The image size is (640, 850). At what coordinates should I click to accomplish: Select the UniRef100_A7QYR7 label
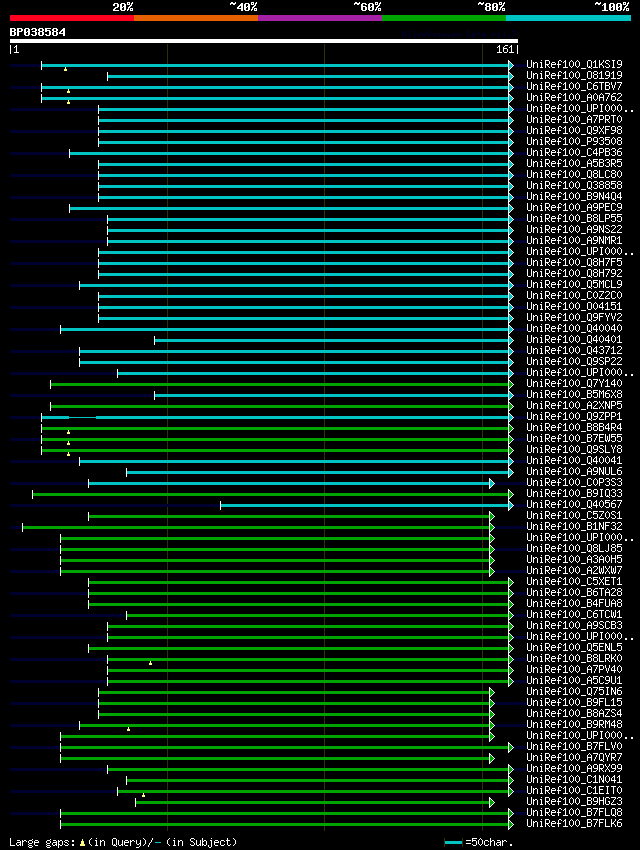click(x=574, y=757)
